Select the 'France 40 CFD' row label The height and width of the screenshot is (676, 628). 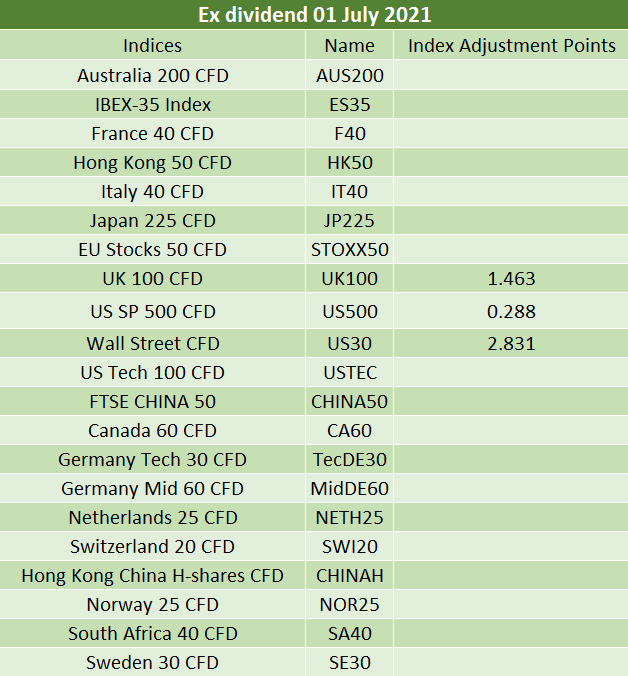coord(153,133)
